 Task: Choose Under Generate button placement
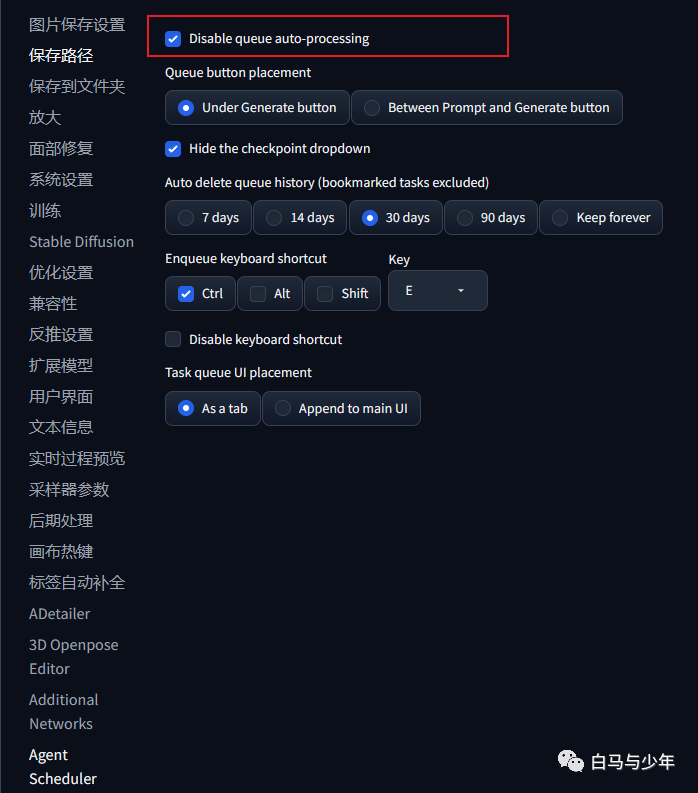[x=257, y=108]
